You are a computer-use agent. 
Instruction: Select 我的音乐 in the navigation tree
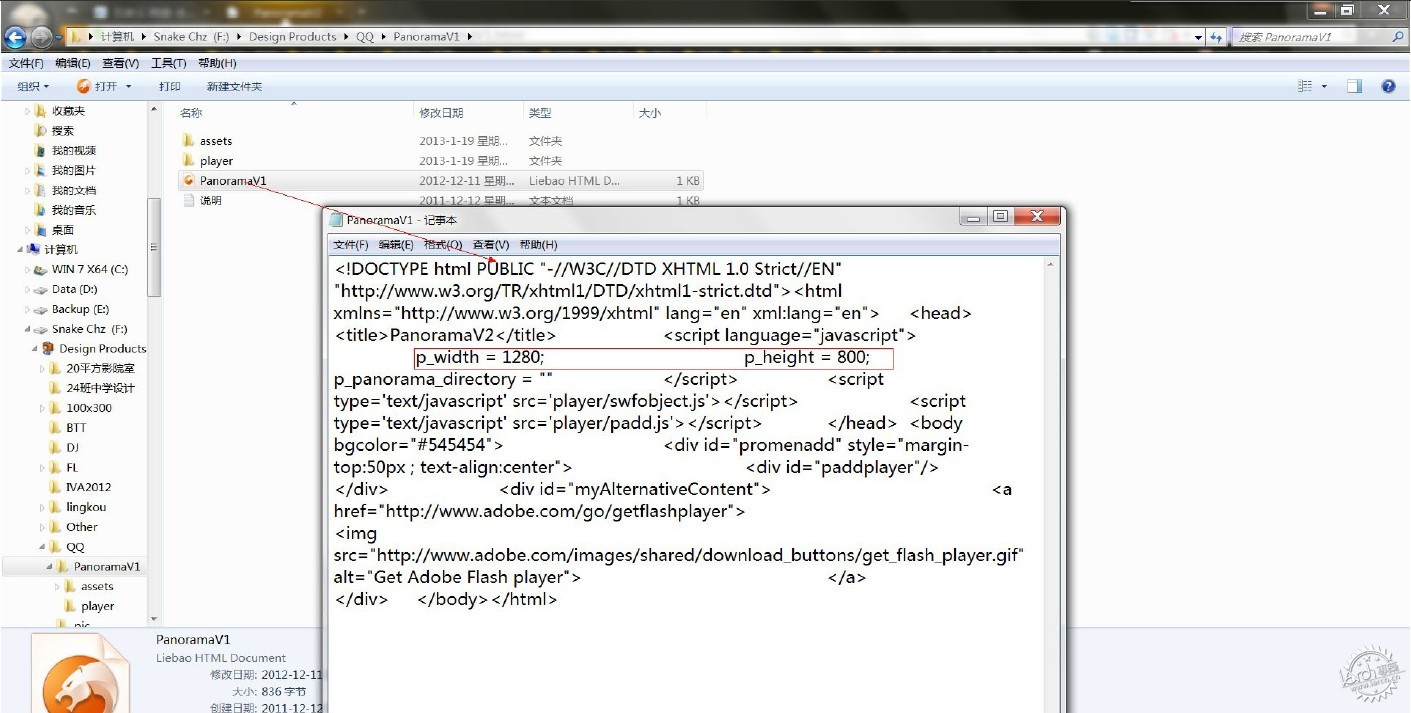(x=73, y=211)
